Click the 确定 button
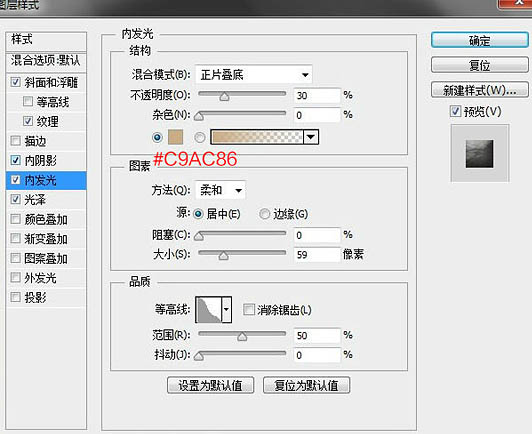Viewport: 532px width, 434px height. coord(479,40)
